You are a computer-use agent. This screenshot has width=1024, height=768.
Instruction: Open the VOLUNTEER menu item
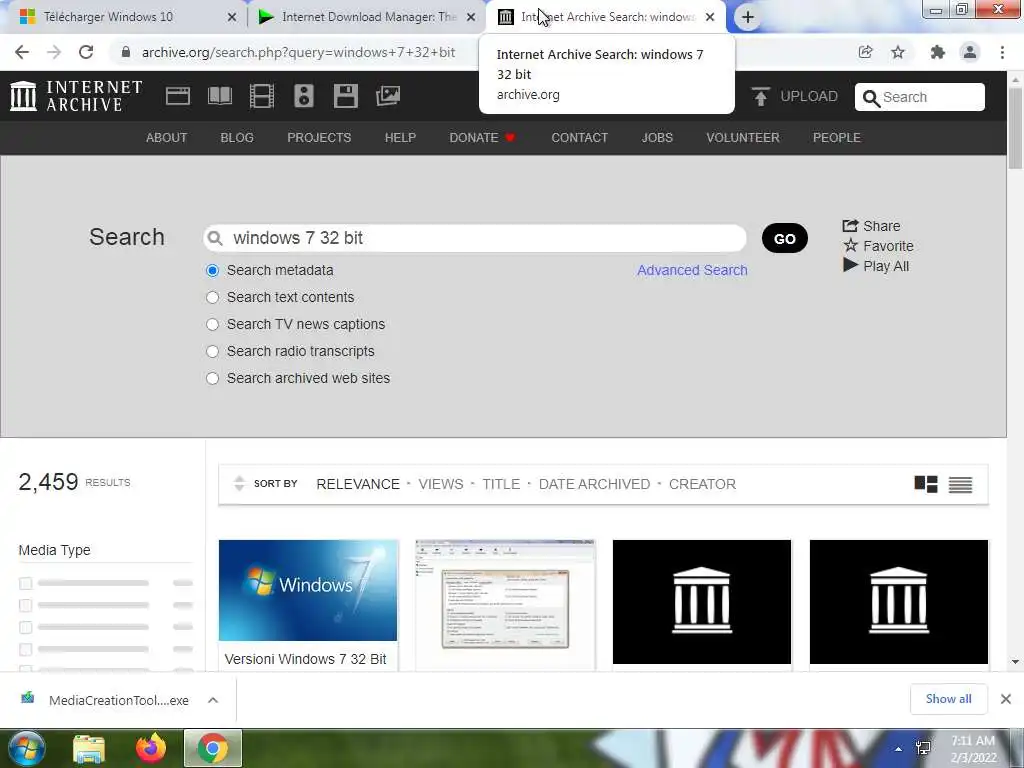coord(743,138)
